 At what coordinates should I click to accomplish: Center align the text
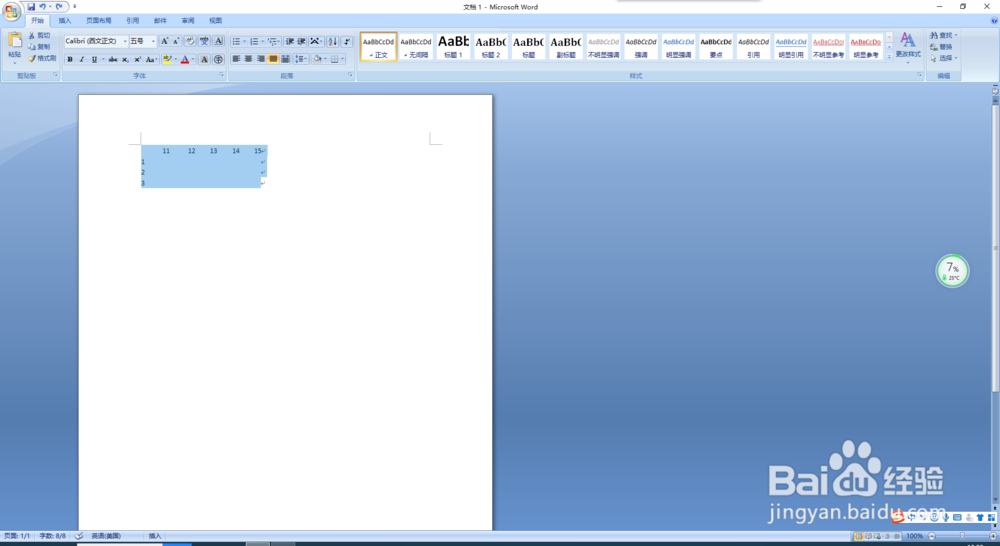click(248, 59)
